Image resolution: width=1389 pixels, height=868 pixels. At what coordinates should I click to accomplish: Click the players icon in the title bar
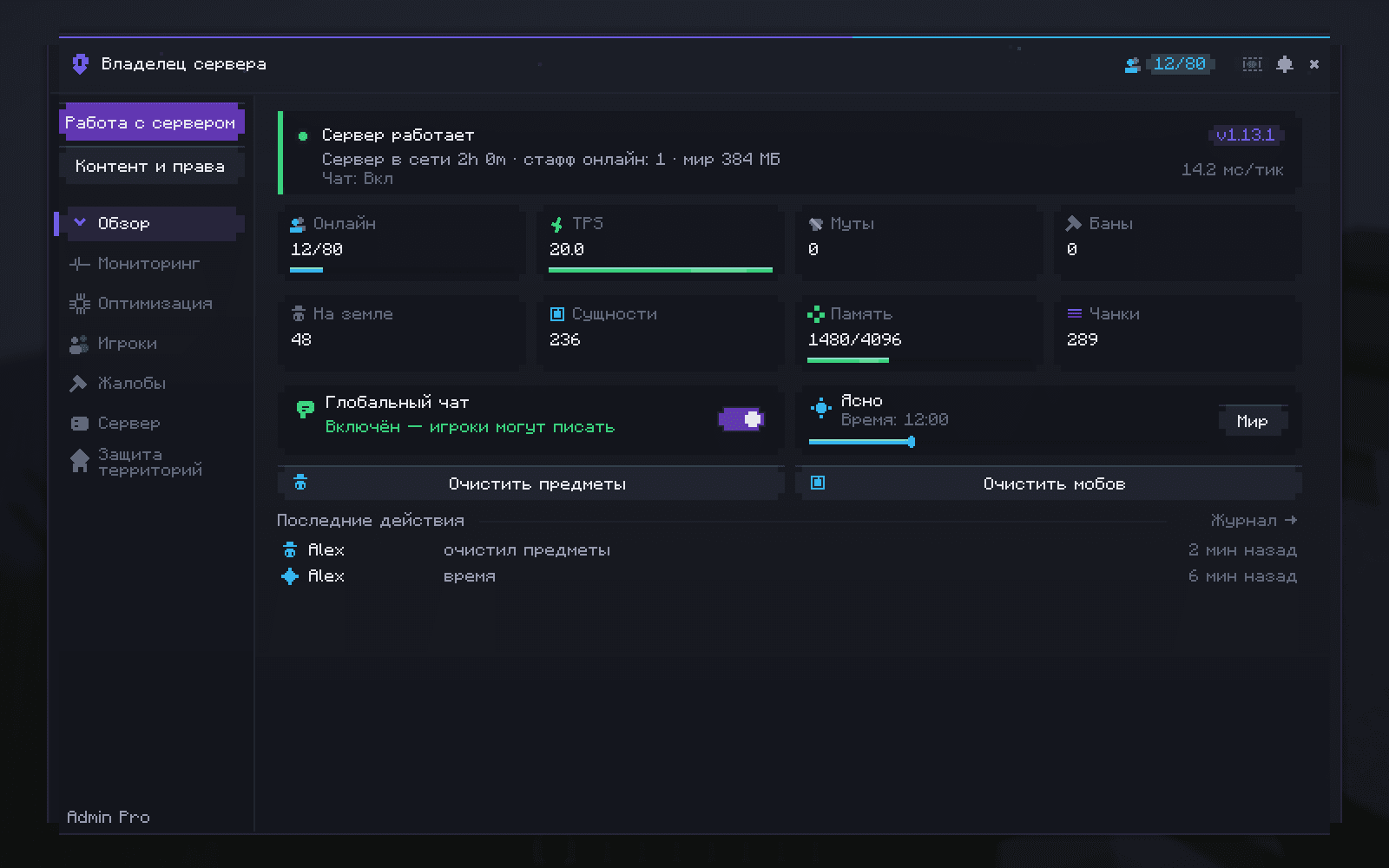(1132, 64)
